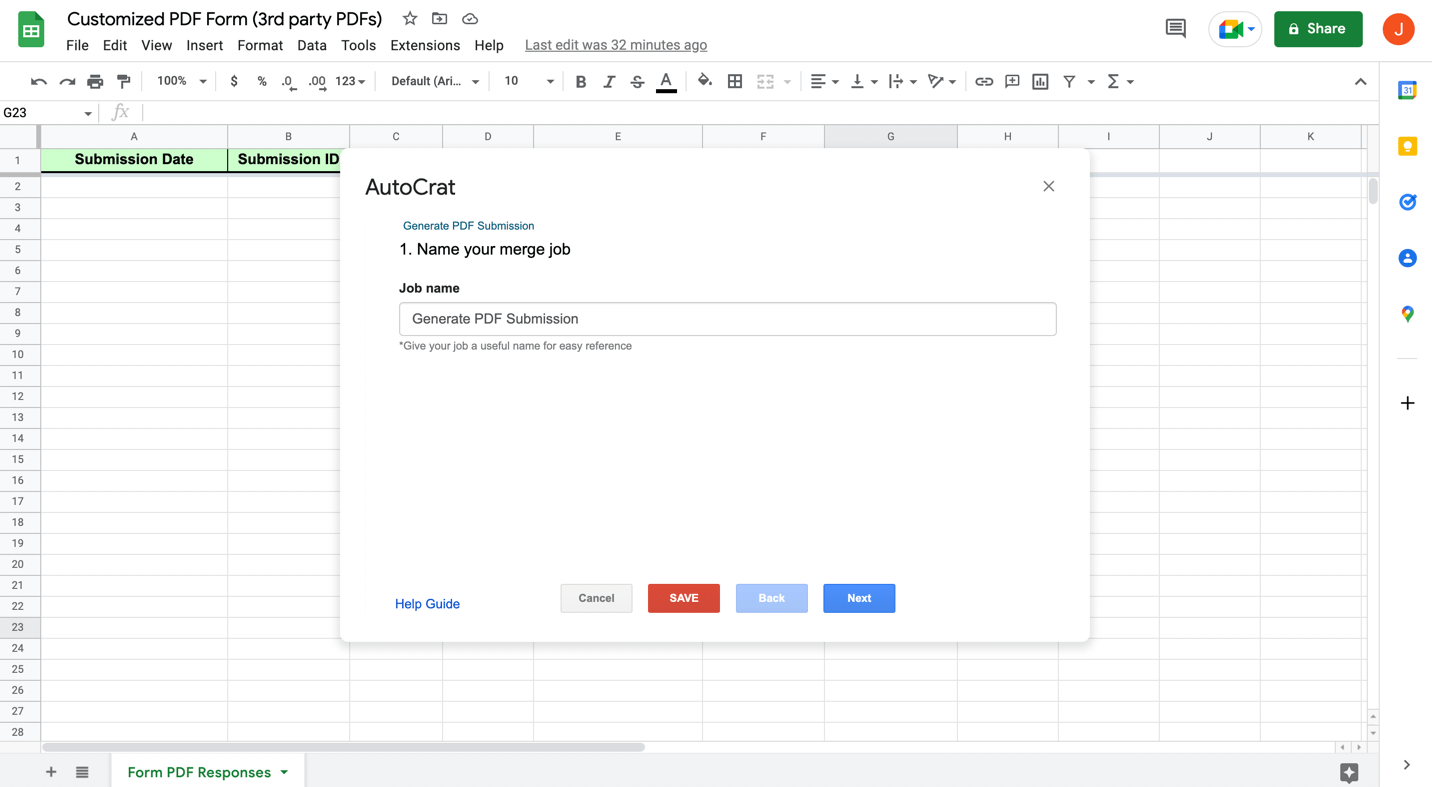Show the side panel chevron
This screenshot has height=787, width=1432.
tap(1406, 765)
